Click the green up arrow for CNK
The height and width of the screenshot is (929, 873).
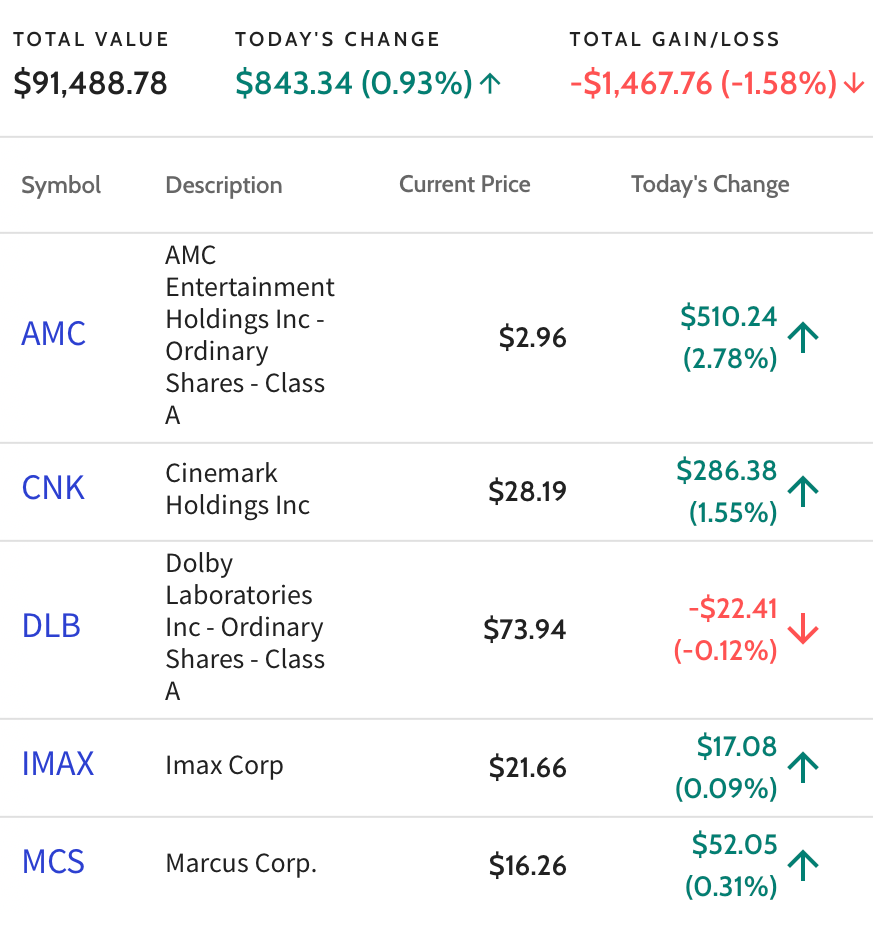coord(803,491)
